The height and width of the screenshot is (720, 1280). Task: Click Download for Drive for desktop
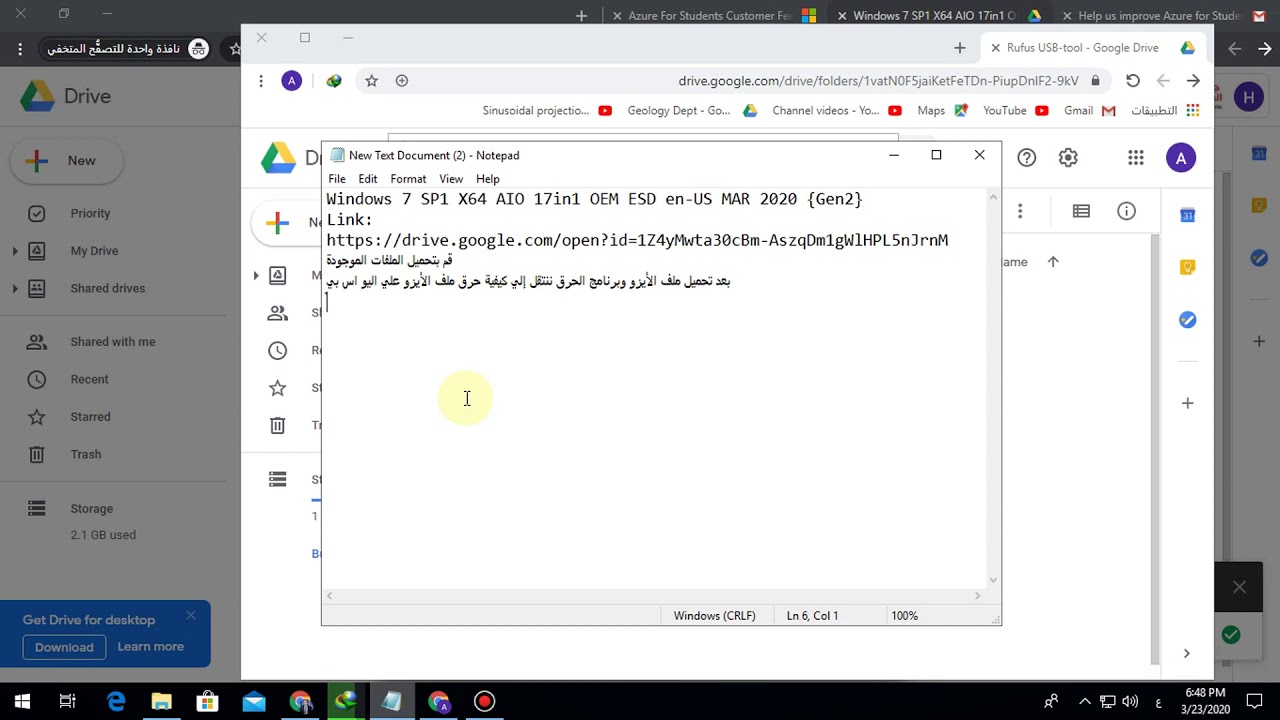click(64, 647)
